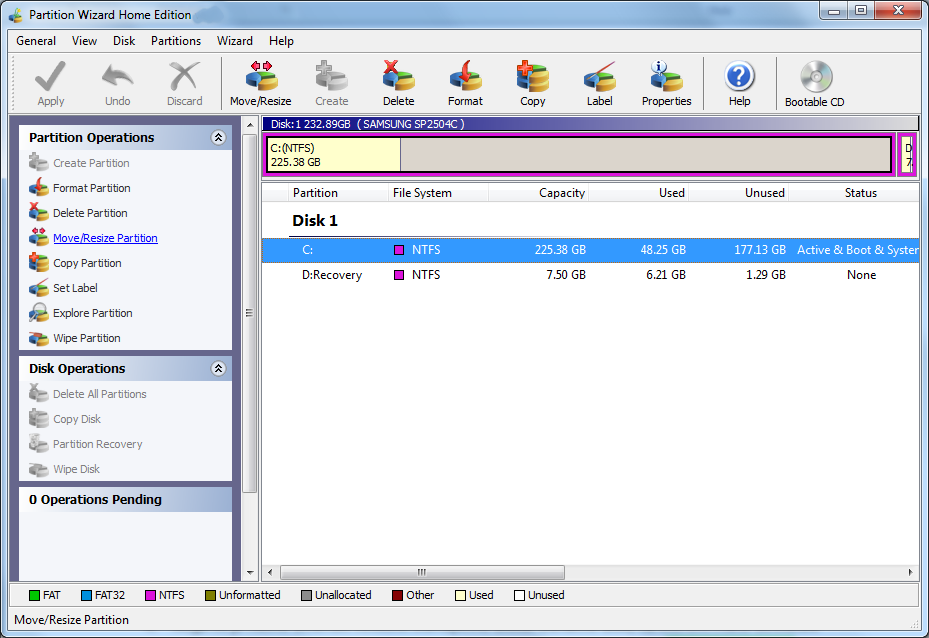Click the Apply checkmark toolbar icon
This screenshot has width=929, height=638.
(50, 76)
